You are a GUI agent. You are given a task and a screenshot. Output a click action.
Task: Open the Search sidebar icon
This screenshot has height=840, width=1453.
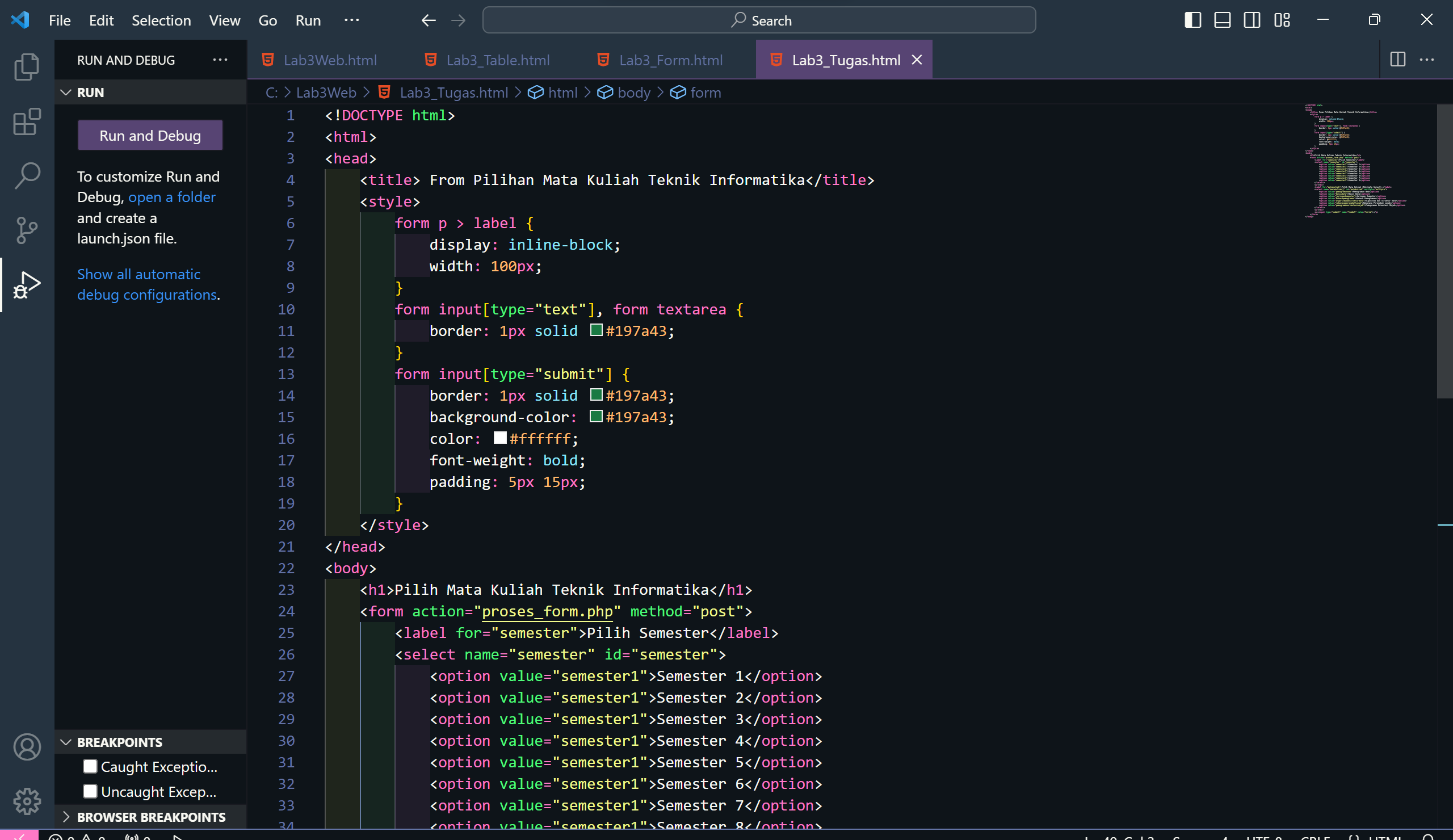click(x=27, y=176)
